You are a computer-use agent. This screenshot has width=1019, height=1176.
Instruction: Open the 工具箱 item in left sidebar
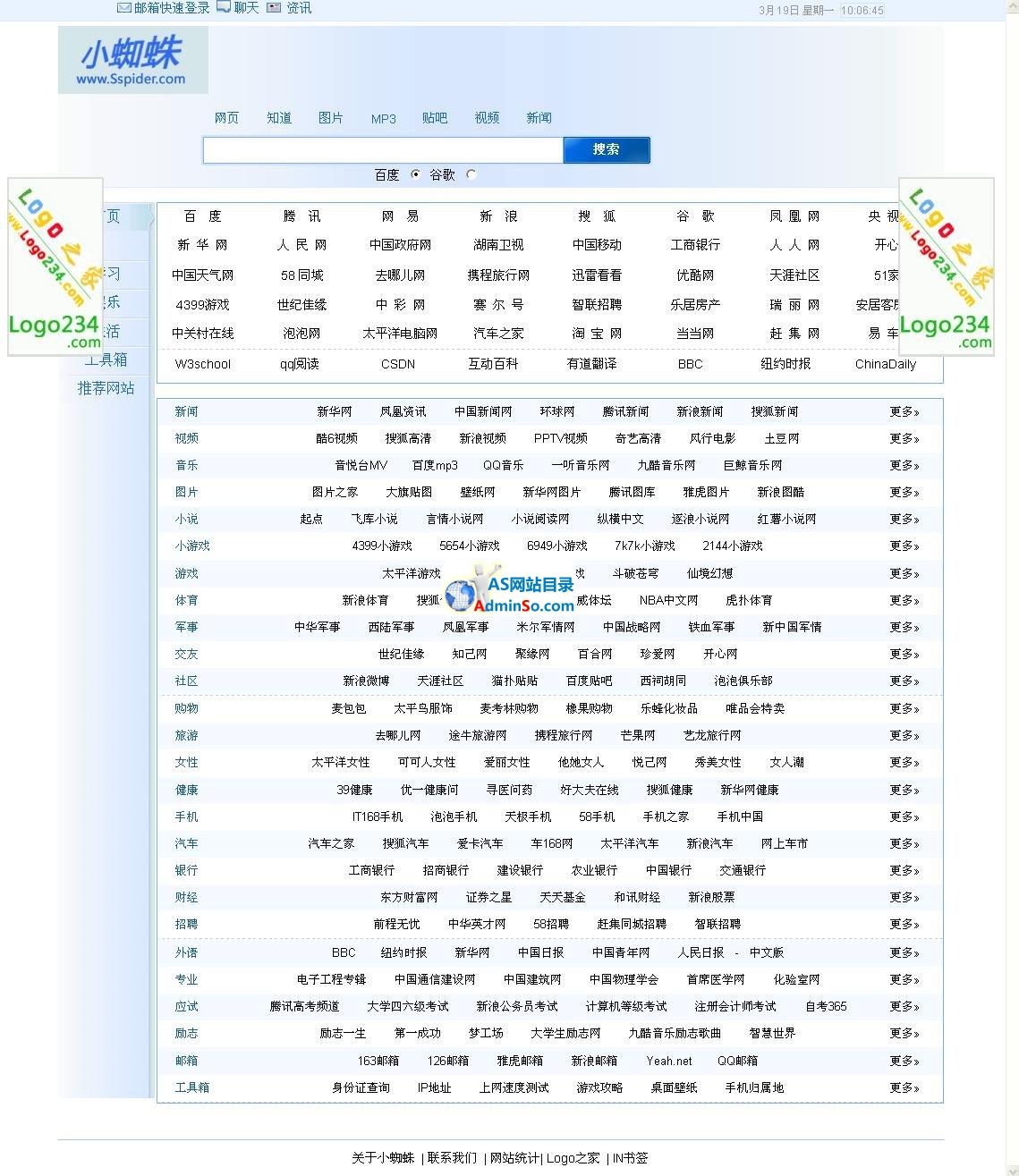106,360
